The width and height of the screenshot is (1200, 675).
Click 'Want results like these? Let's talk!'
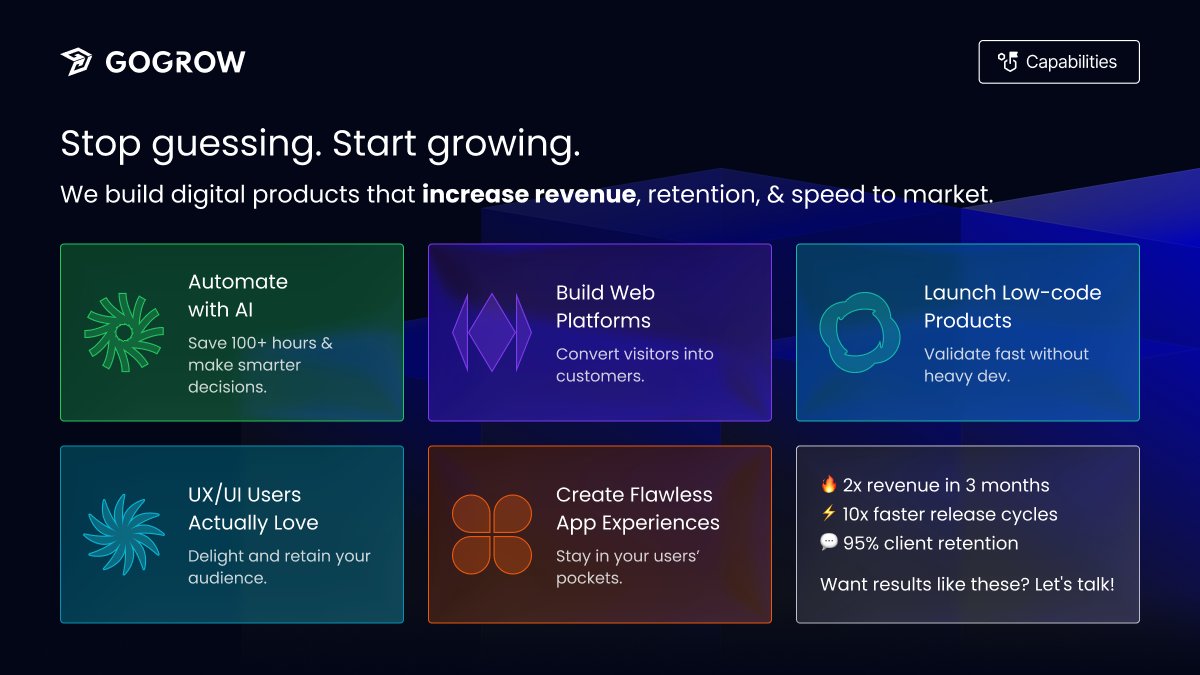[x=967, y=584]
